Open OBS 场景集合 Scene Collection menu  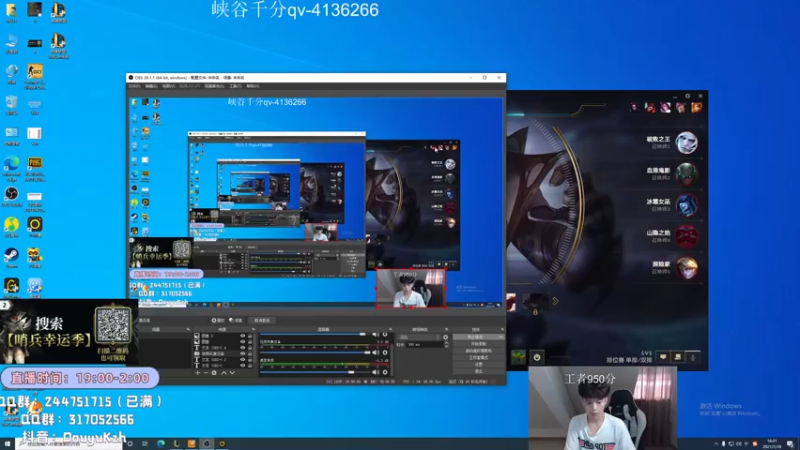pos(214,86)
